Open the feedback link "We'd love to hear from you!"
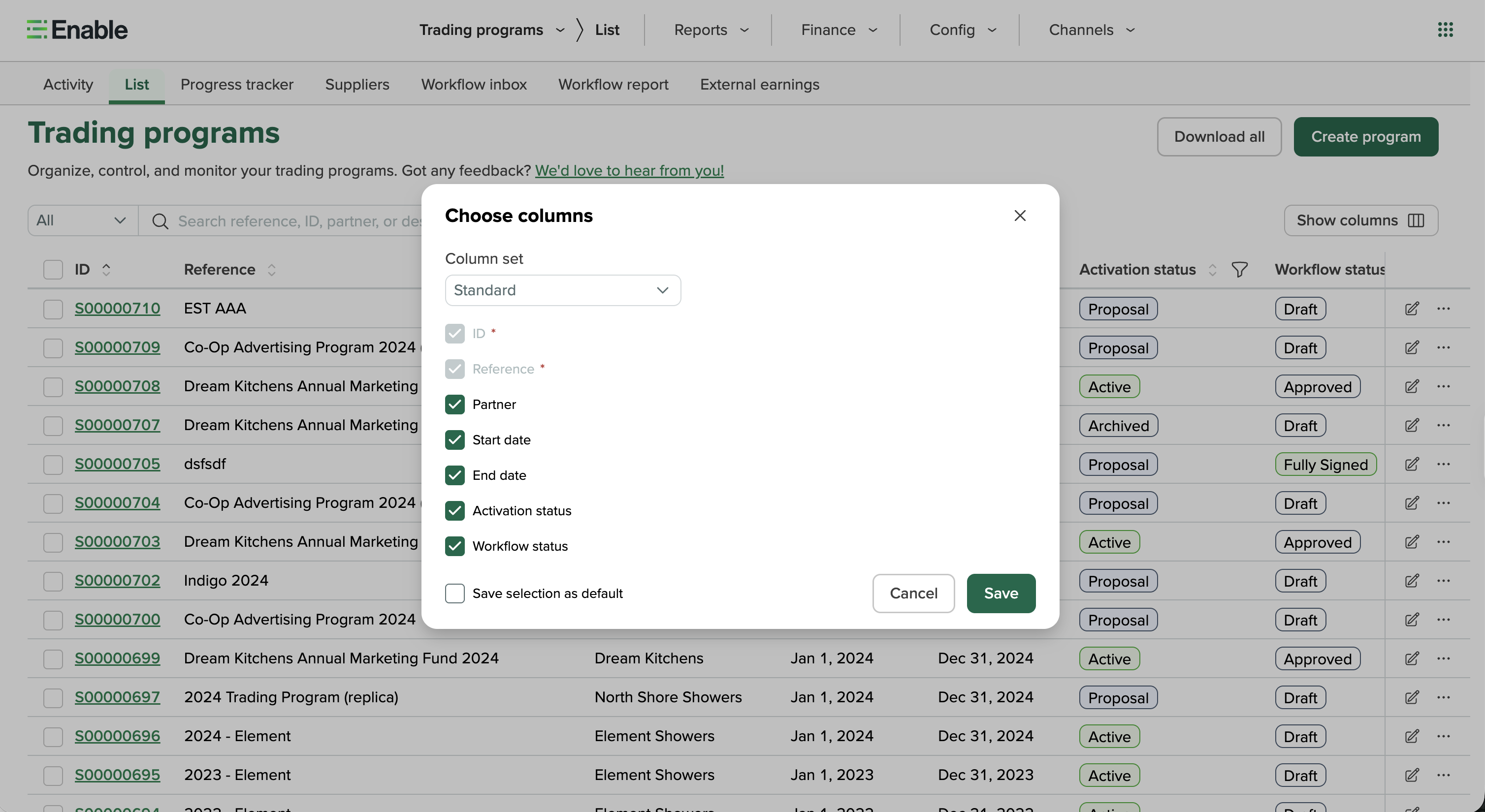The height and width of the screenshot is (812, 1485). 629,171
